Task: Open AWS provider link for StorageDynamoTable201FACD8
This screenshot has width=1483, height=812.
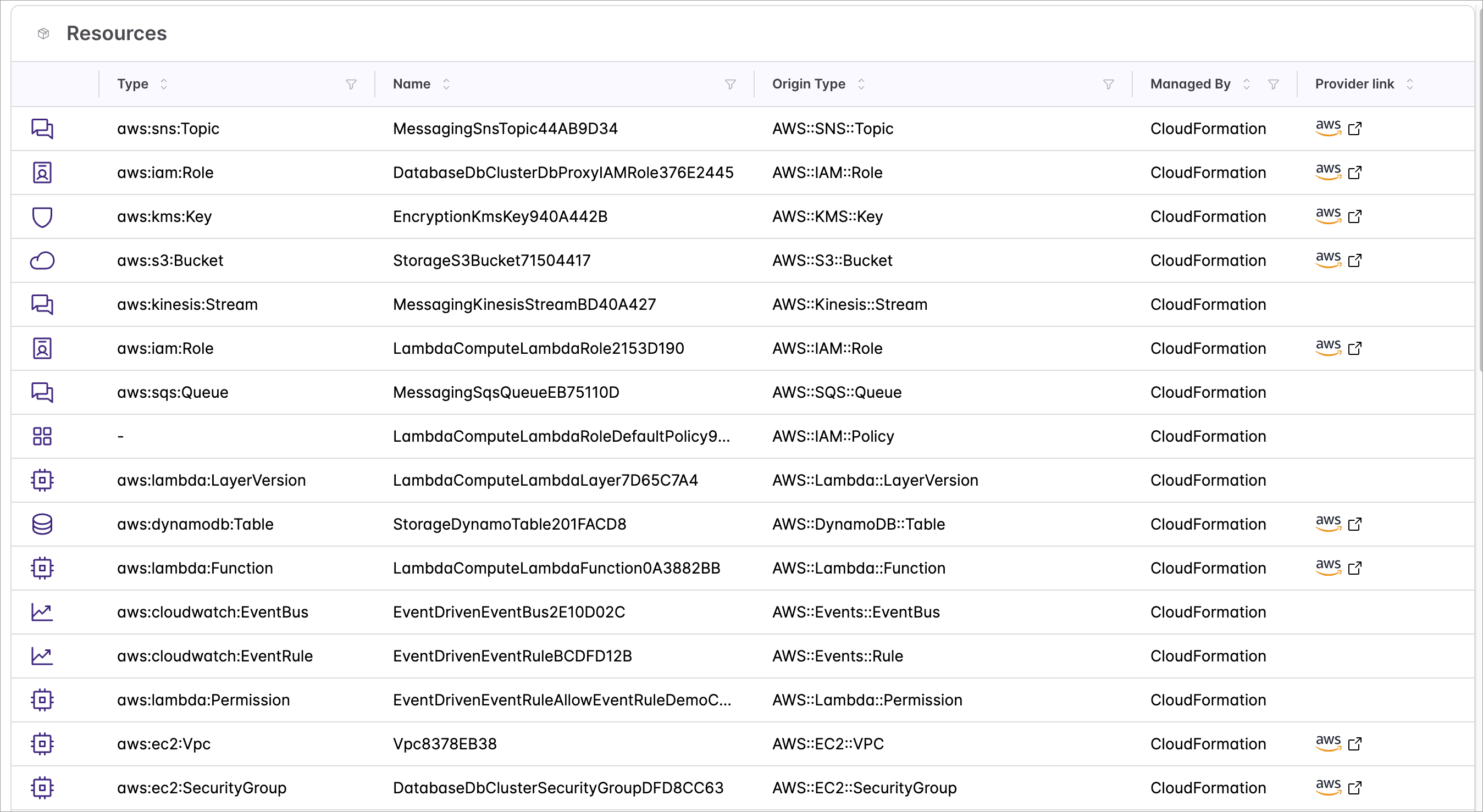Action: [1338, 524]
